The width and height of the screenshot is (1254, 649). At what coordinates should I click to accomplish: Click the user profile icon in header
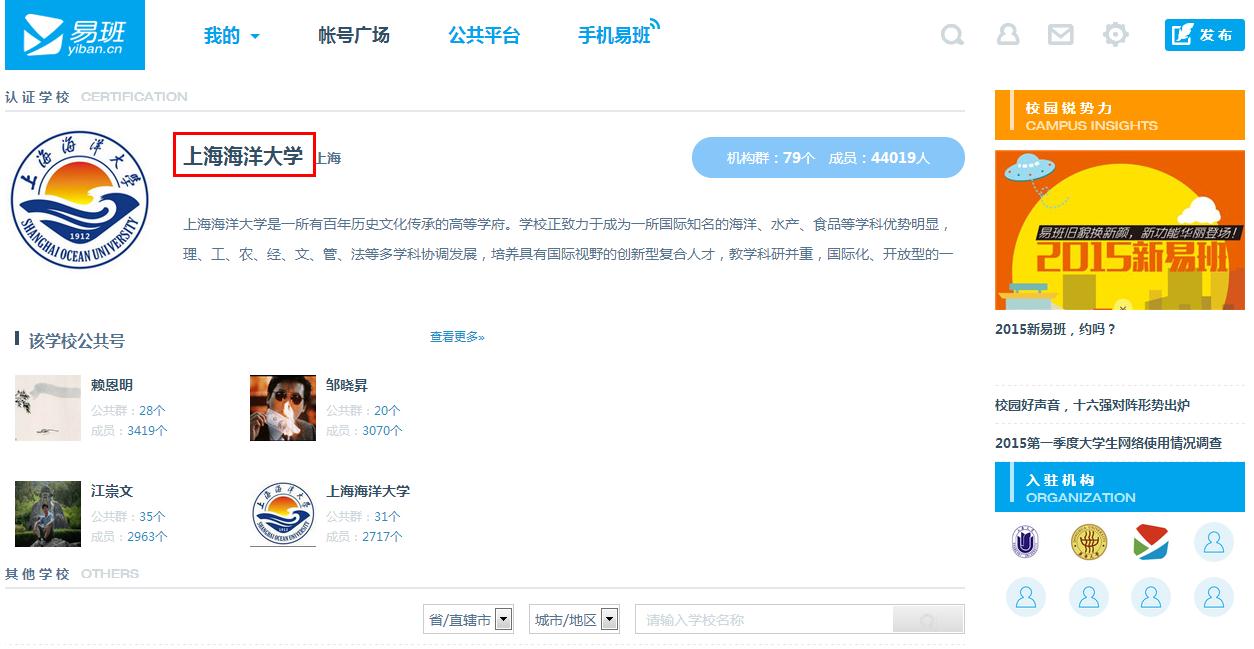click(x=1007, y=35)
